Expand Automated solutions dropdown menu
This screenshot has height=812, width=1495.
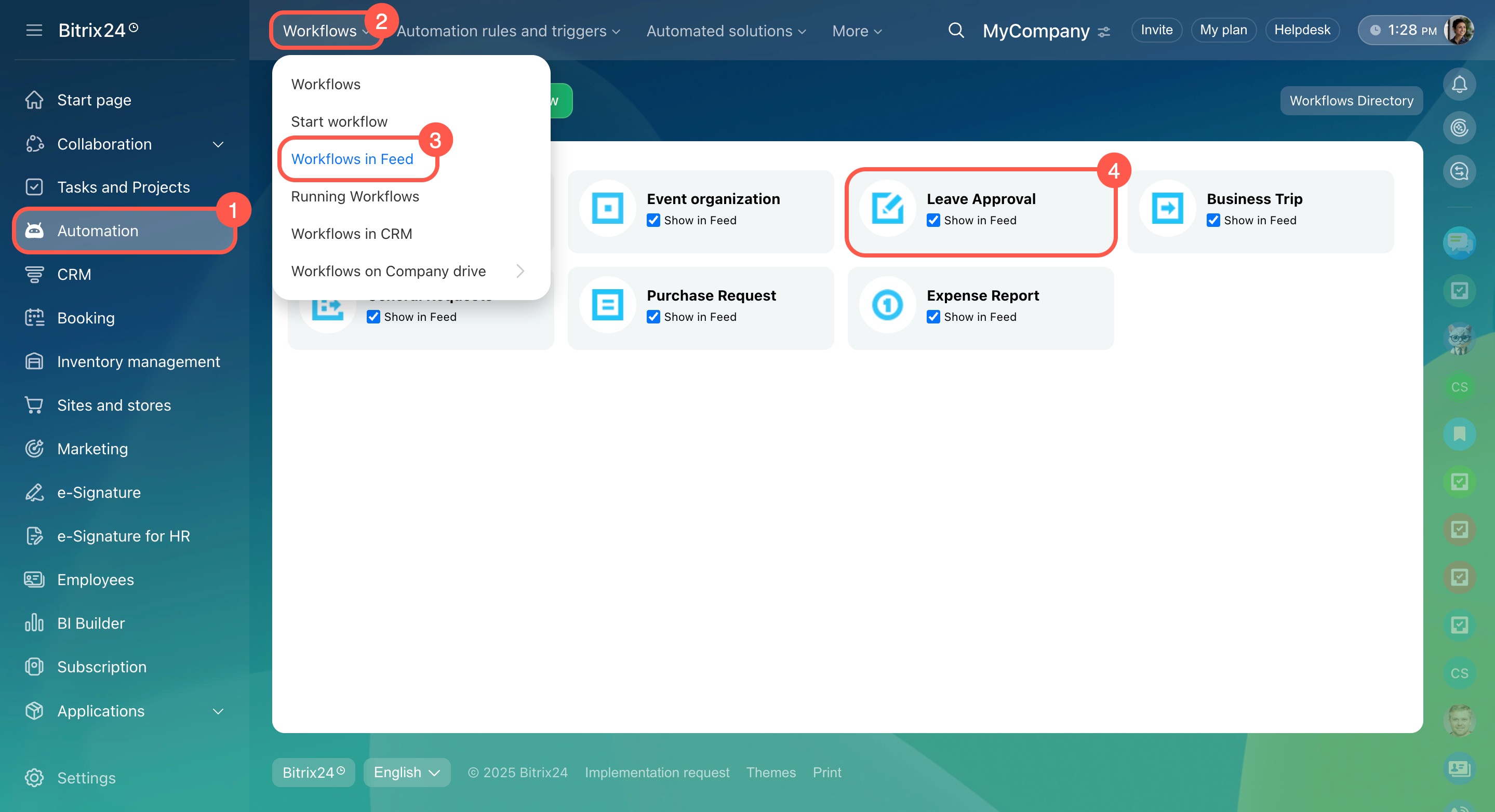coord(726,31)
